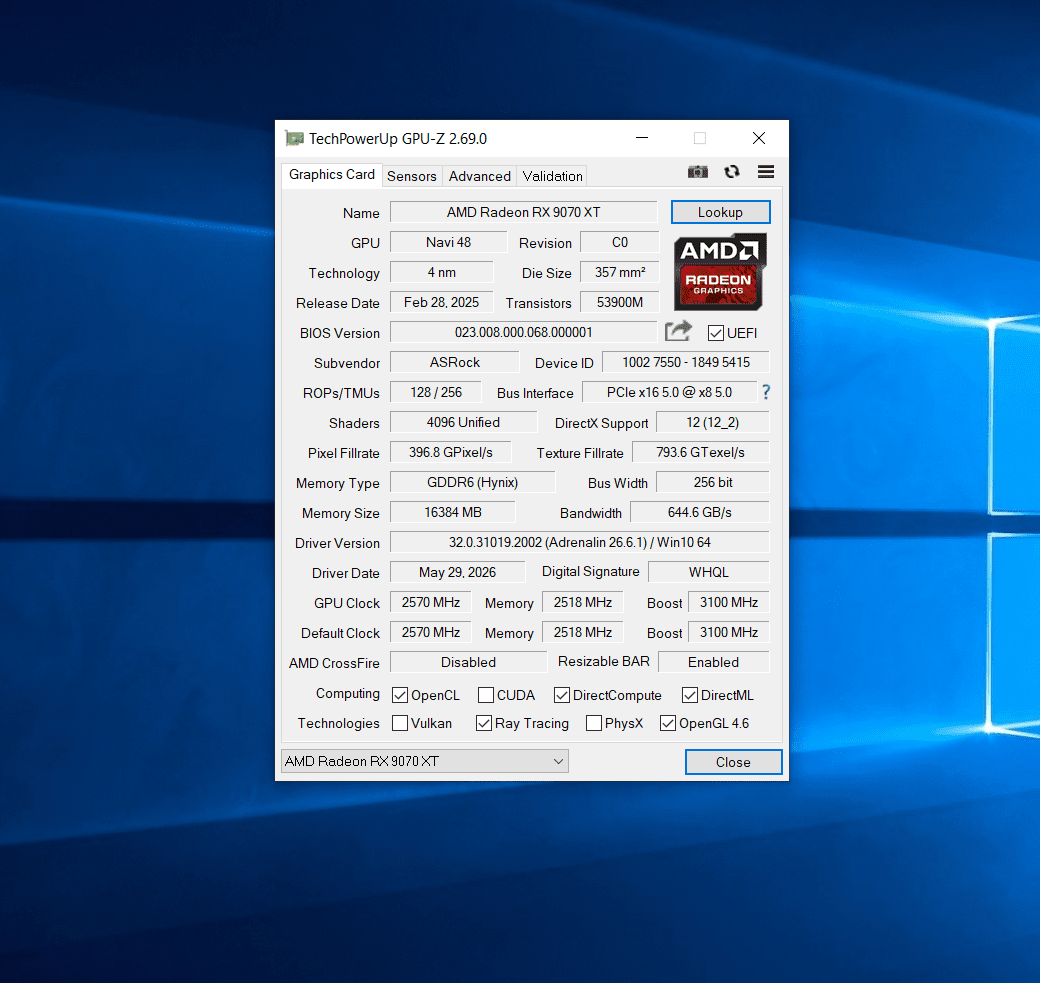
Task: Click the refresh icon in GPU-Z
Action: (x=732, y=172)
